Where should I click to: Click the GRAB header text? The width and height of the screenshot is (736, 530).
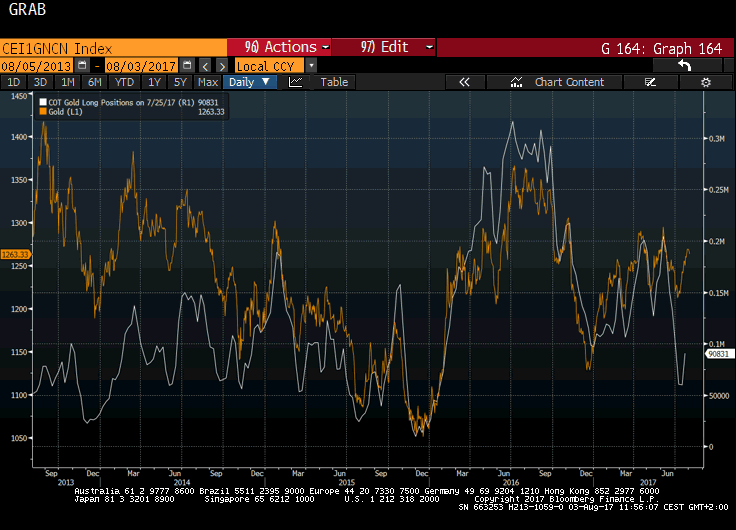[x=27, y=9]
